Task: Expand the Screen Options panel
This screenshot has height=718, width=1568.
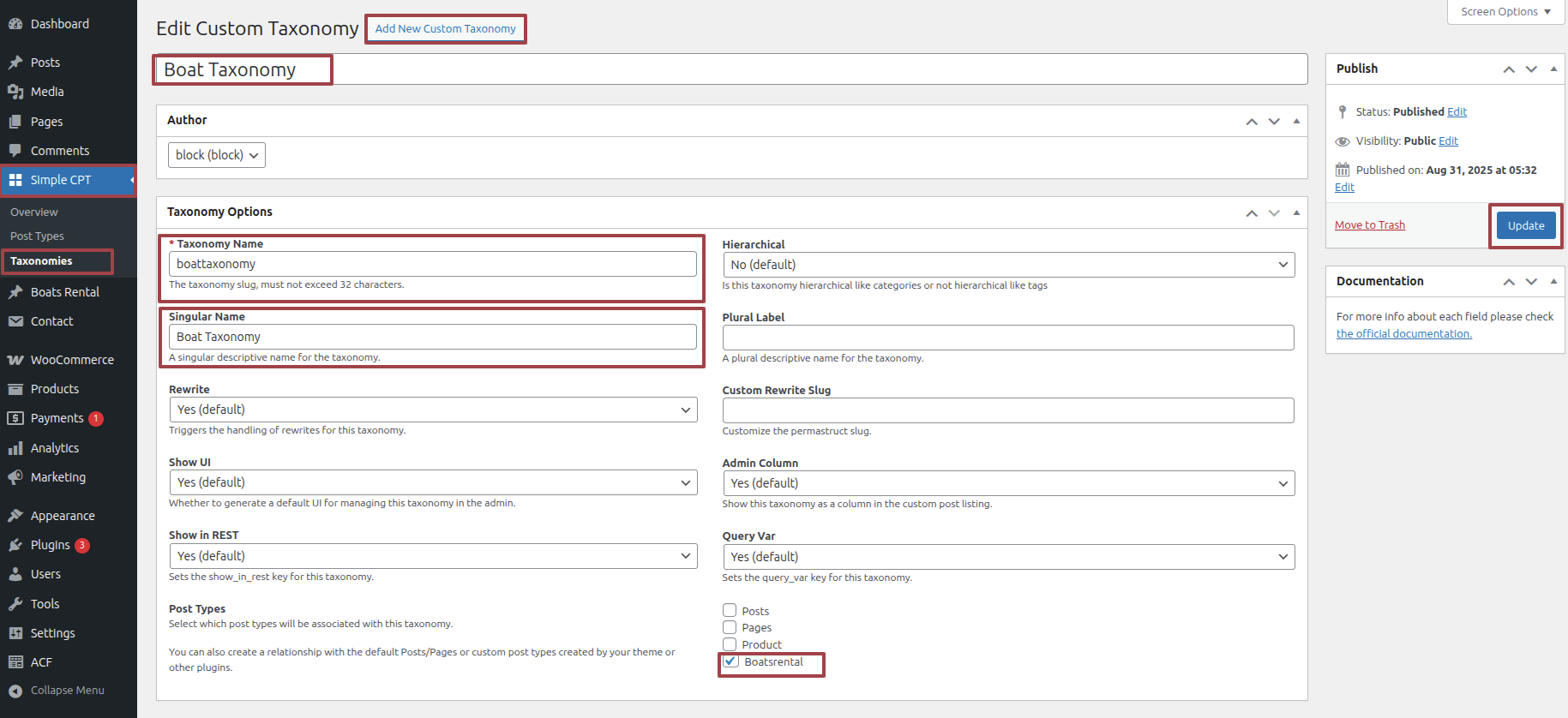Action: tap(1505, 12)
